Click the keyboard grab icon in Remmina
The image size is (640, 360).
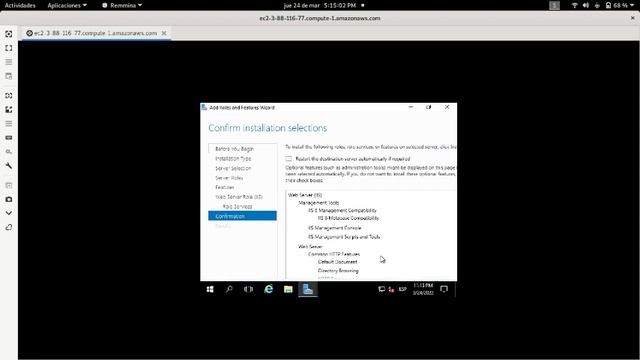click(x=9, y=138)
